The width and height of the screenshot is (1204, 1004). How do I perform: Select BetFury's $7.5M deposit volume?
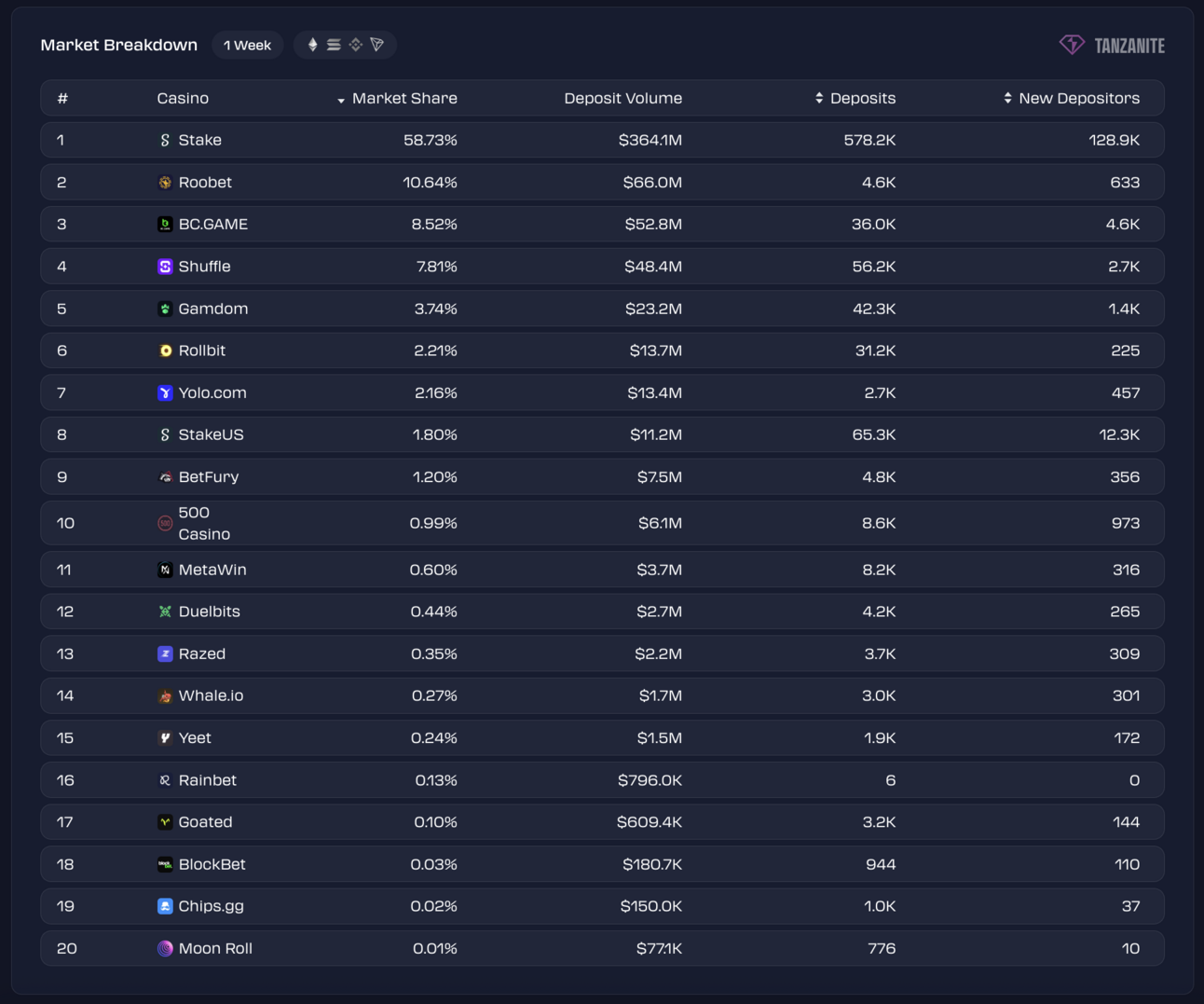pos(660,477)
